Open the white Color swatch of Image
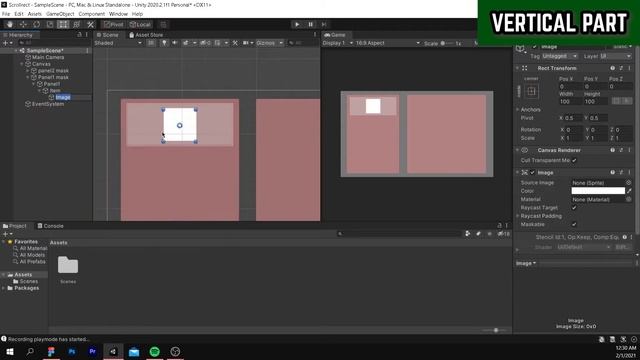 click(x=598, y=191)
